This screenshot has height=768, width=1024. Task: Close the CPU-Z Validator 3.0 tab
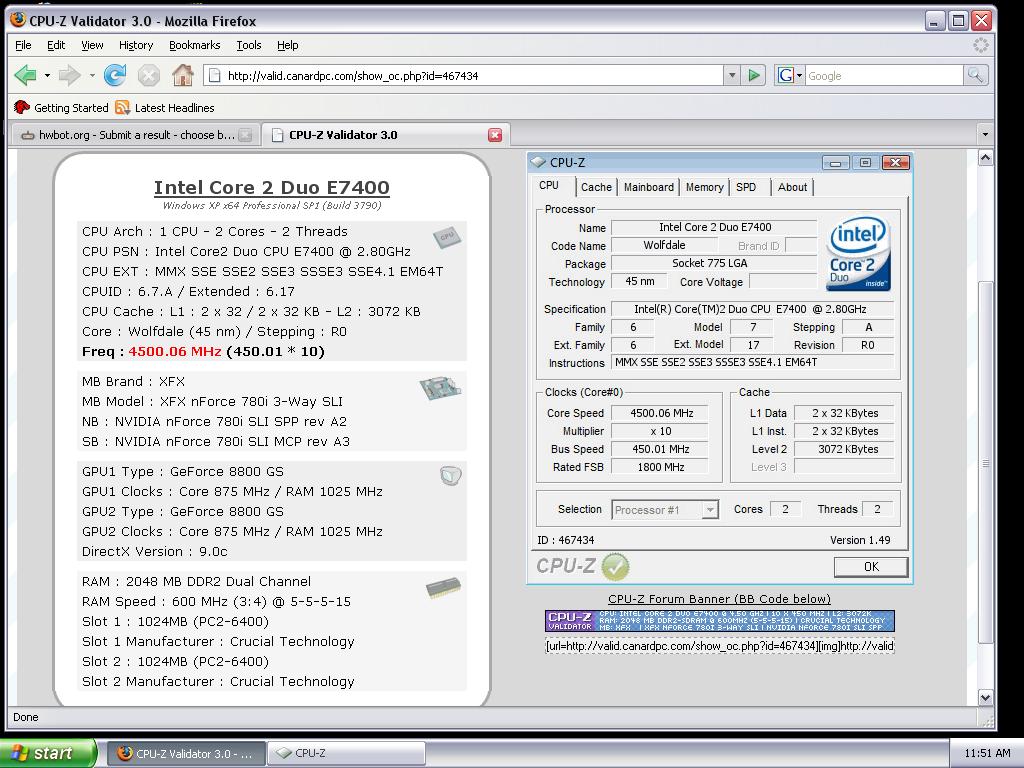point(495,135)
